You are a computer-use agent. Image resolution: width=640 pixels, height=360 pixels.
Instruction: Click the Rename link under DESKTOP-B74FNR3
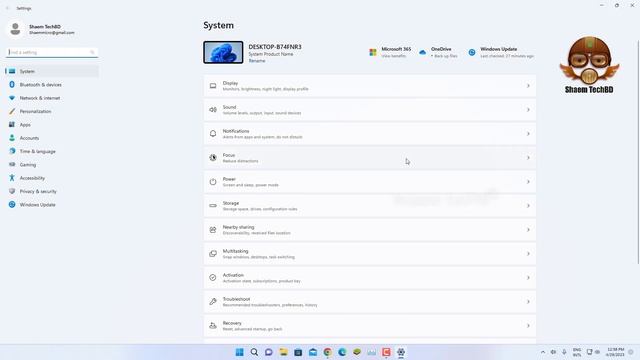pos(257,61)
